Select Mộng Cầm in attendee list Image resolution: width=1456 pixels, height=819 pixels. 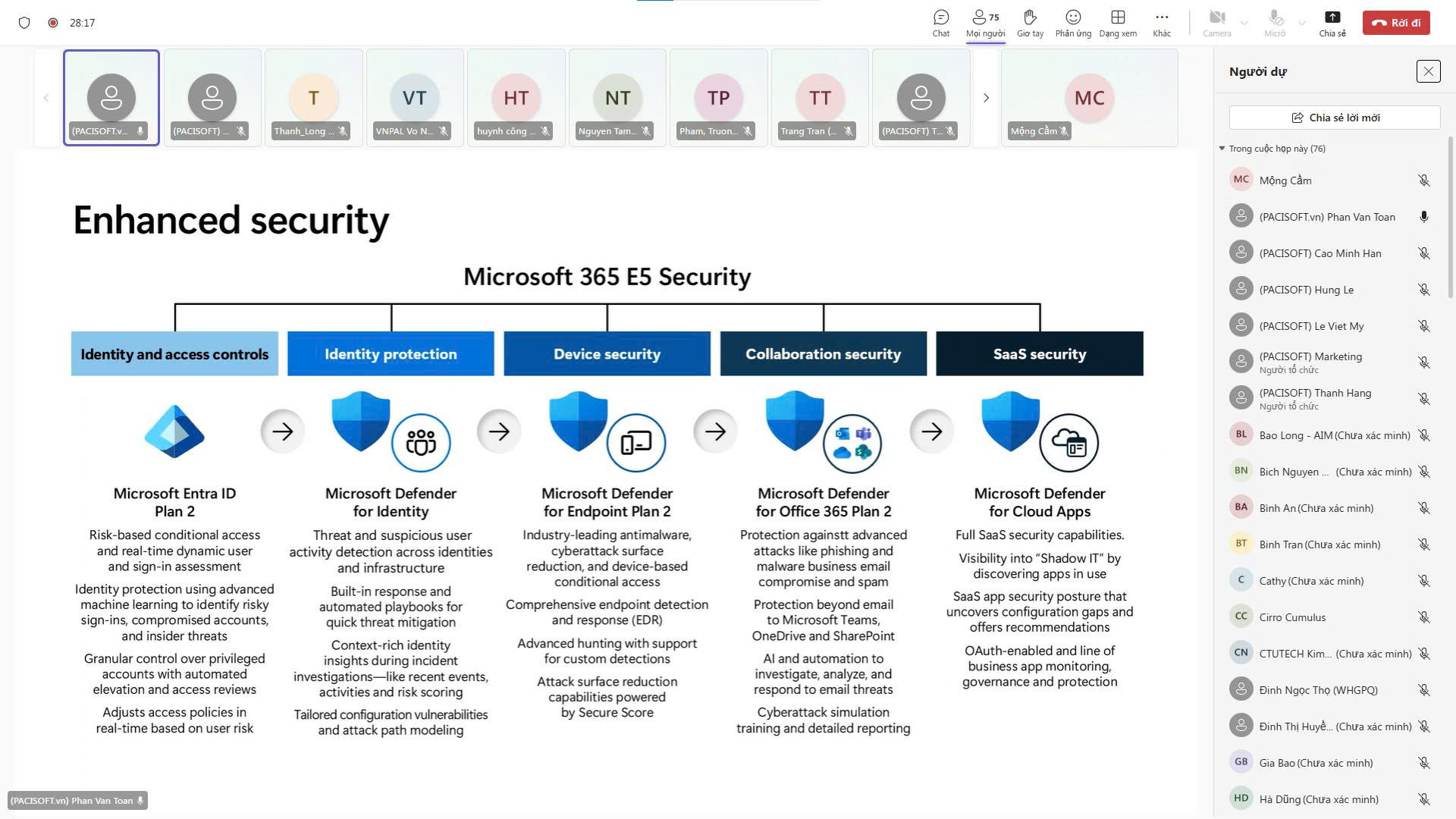[x=1331, y=180]
